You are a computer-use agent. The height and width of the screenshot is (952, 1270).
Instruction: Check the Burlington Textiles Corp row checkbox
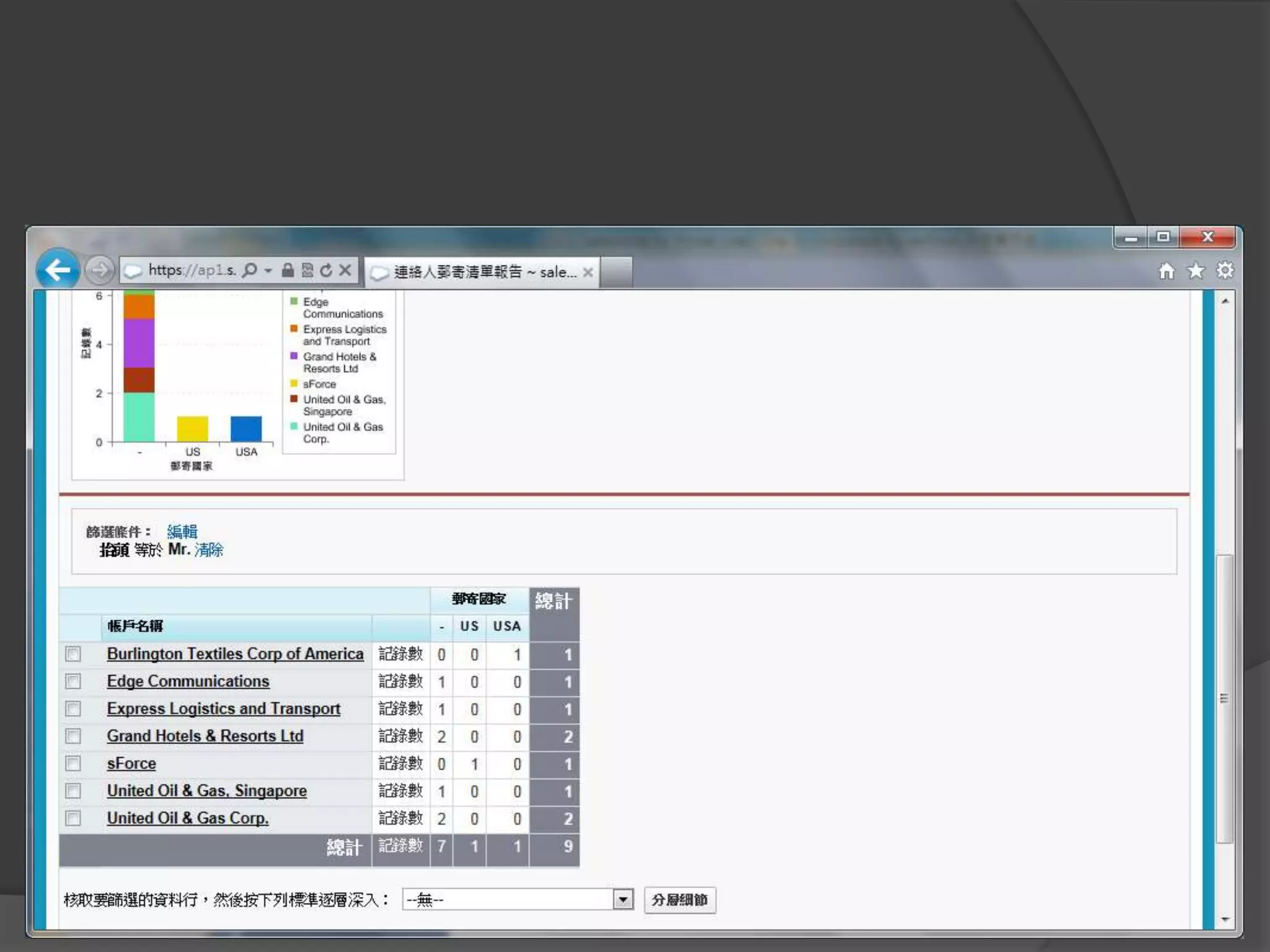coord(73,654)
